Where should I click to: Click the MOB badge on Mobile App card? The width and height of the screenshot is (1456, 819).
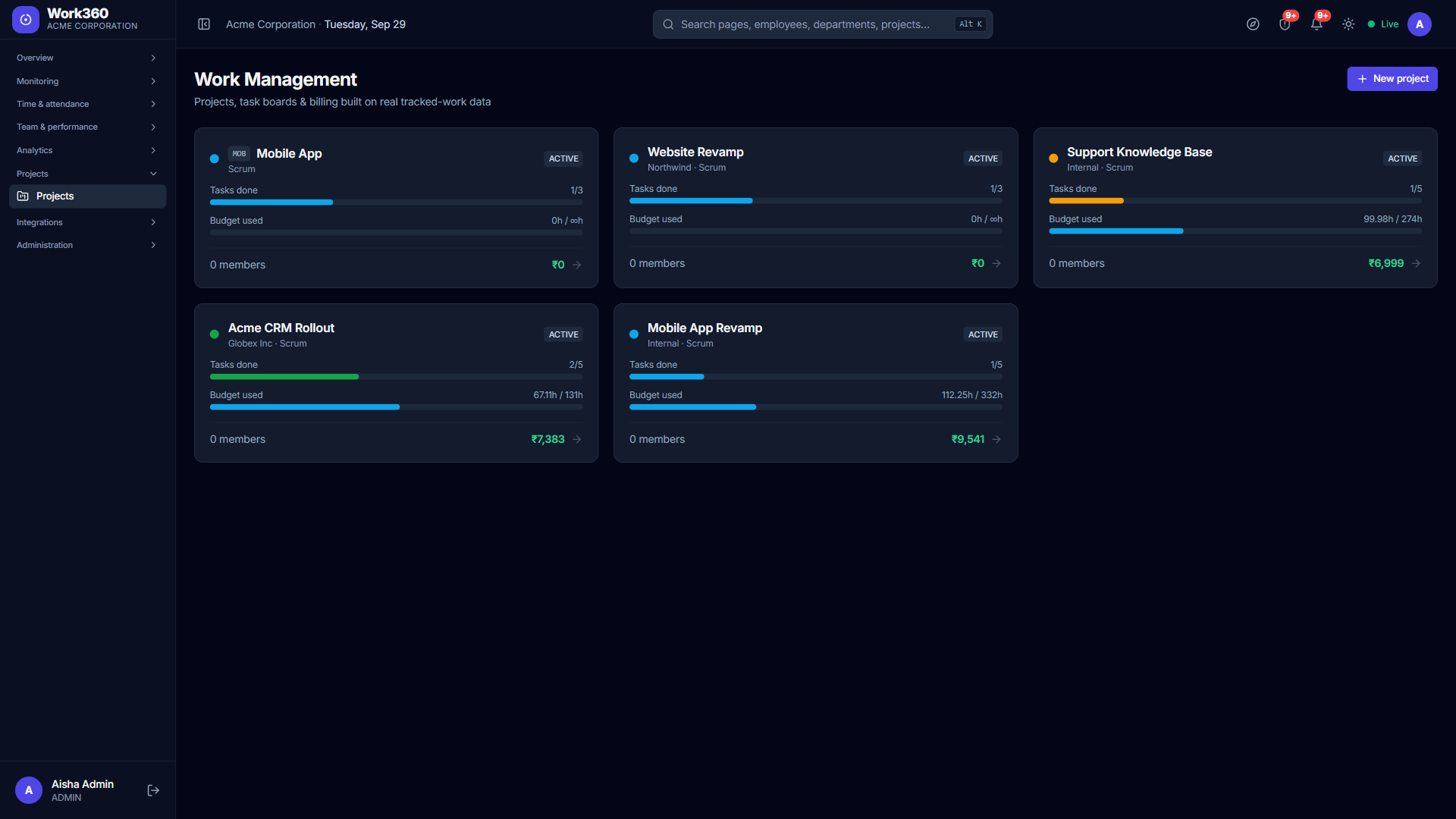[239, 153]
